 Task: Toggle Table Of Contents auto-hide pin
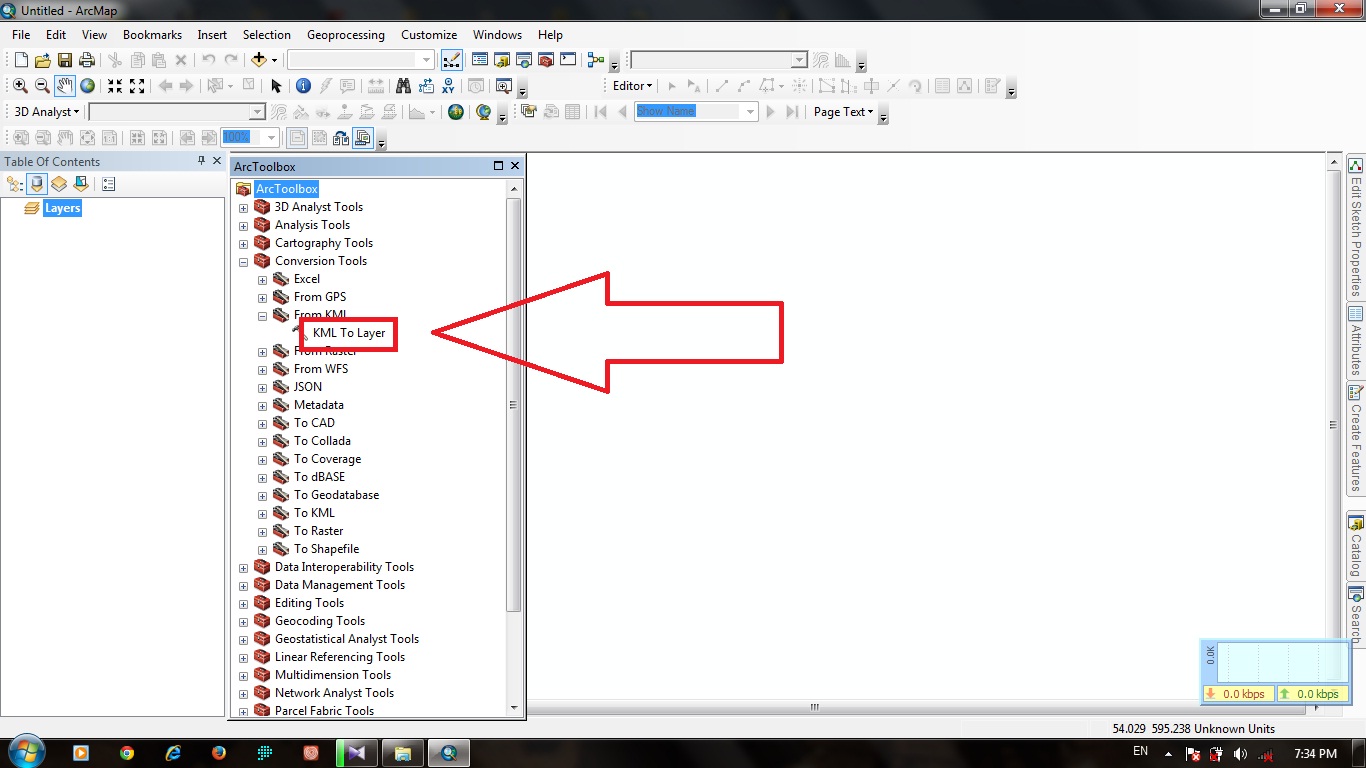[x=202, y=161]
